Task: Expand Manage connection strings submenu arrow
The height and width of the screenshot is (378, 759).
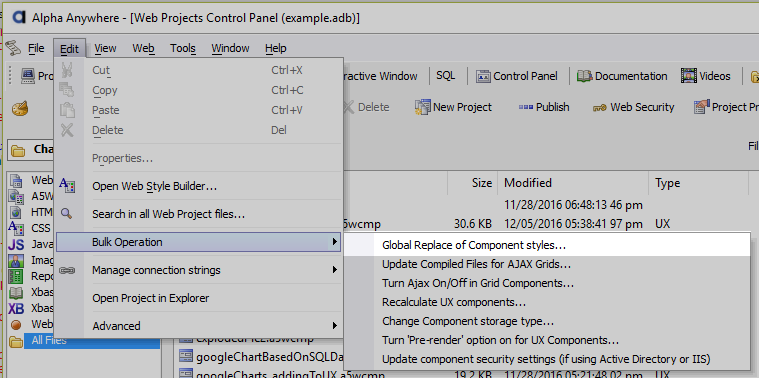Action: (334, 270)
